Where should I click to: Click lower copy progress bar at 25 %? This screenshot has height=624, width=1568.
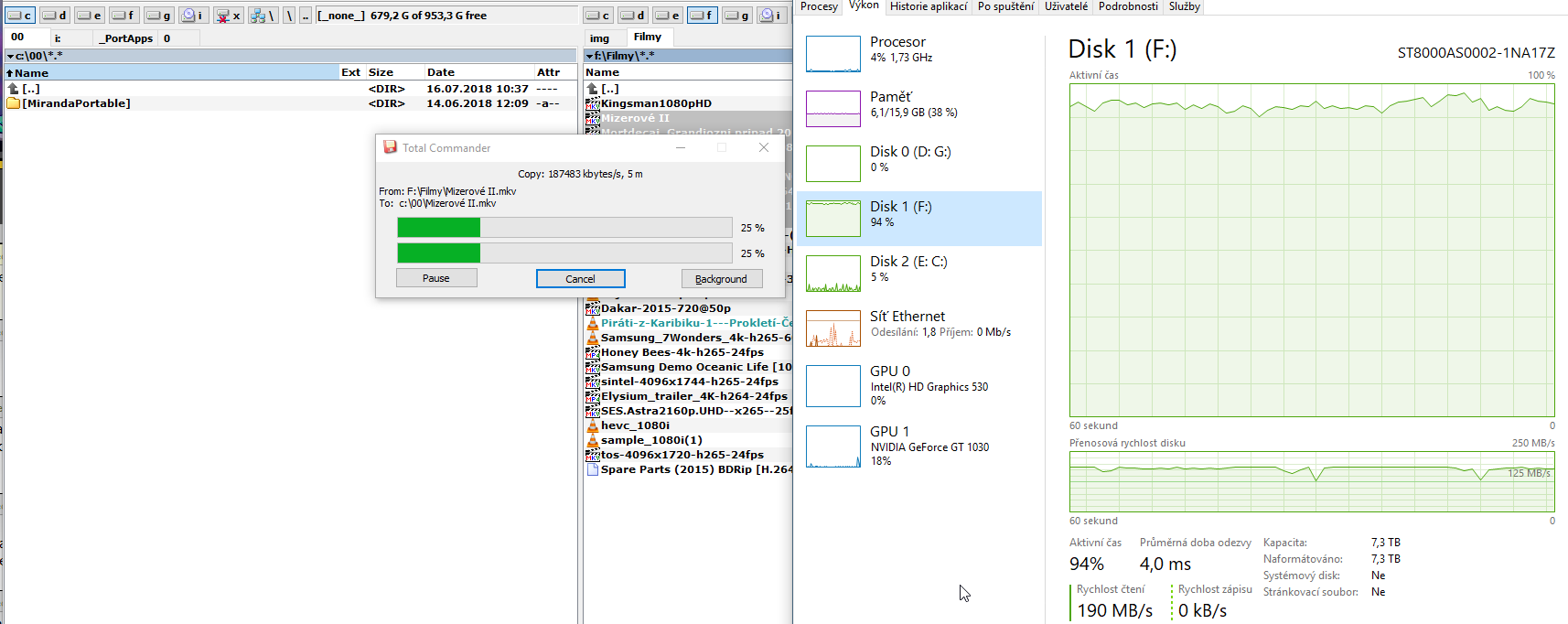pos(564,253)
